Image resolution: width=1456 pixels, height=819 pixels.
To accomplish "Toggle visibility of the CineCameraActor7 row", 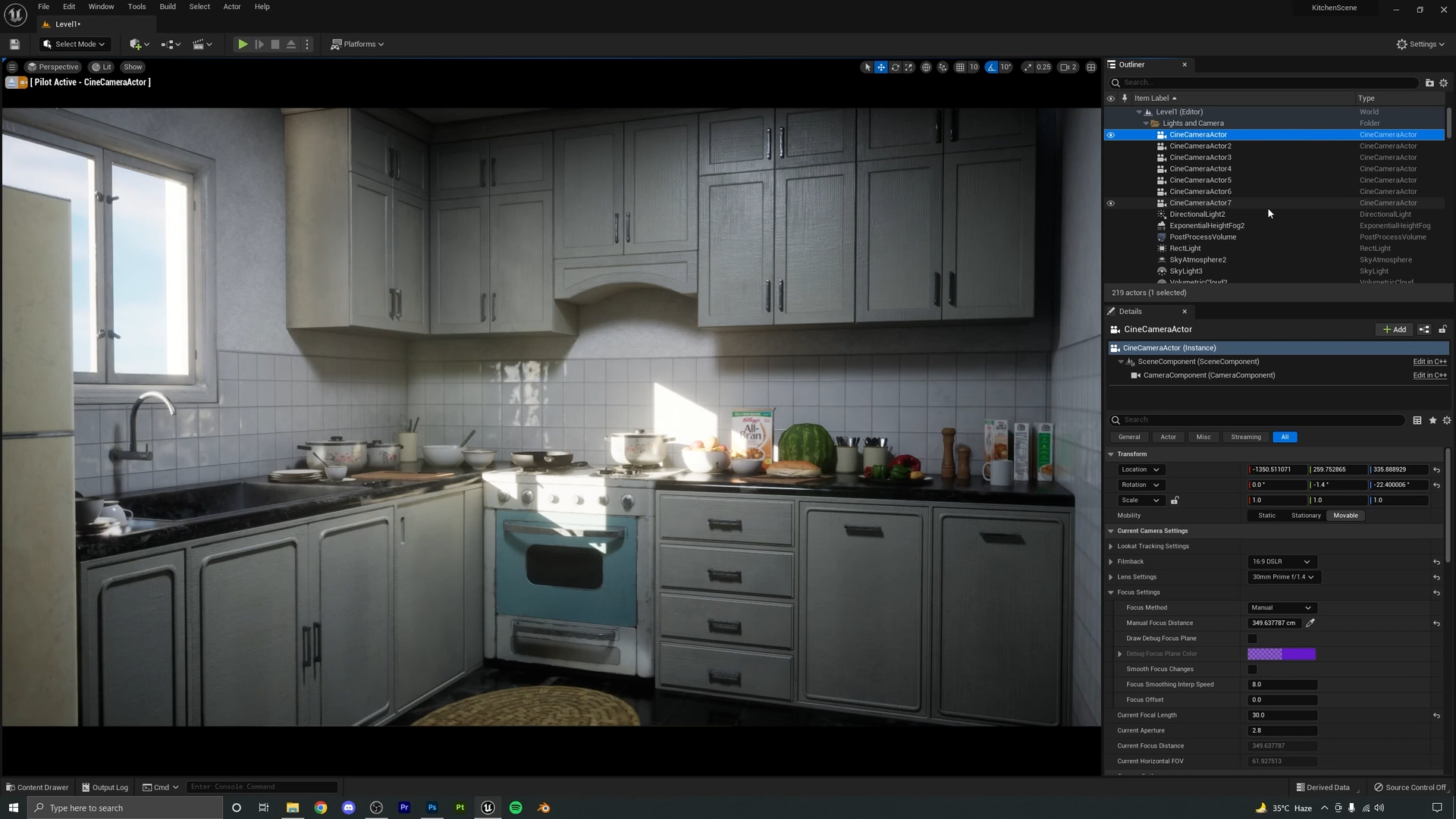I will click(1111, 203).
